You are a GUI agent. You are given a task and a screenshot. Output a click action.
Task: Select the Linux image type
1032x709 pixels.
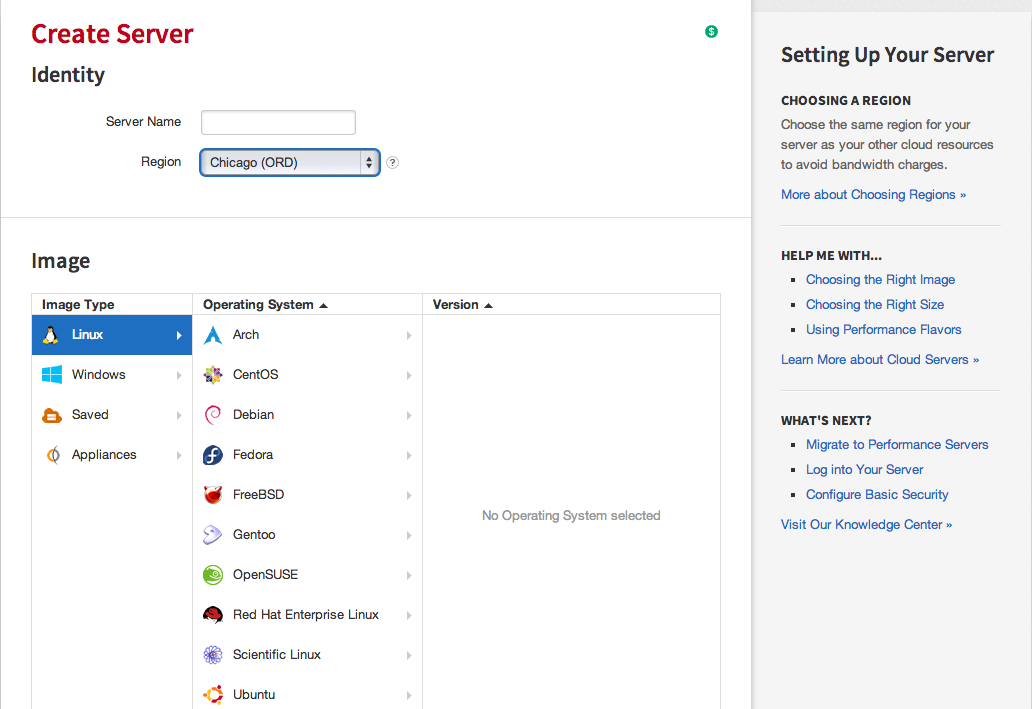pos(112,335)
